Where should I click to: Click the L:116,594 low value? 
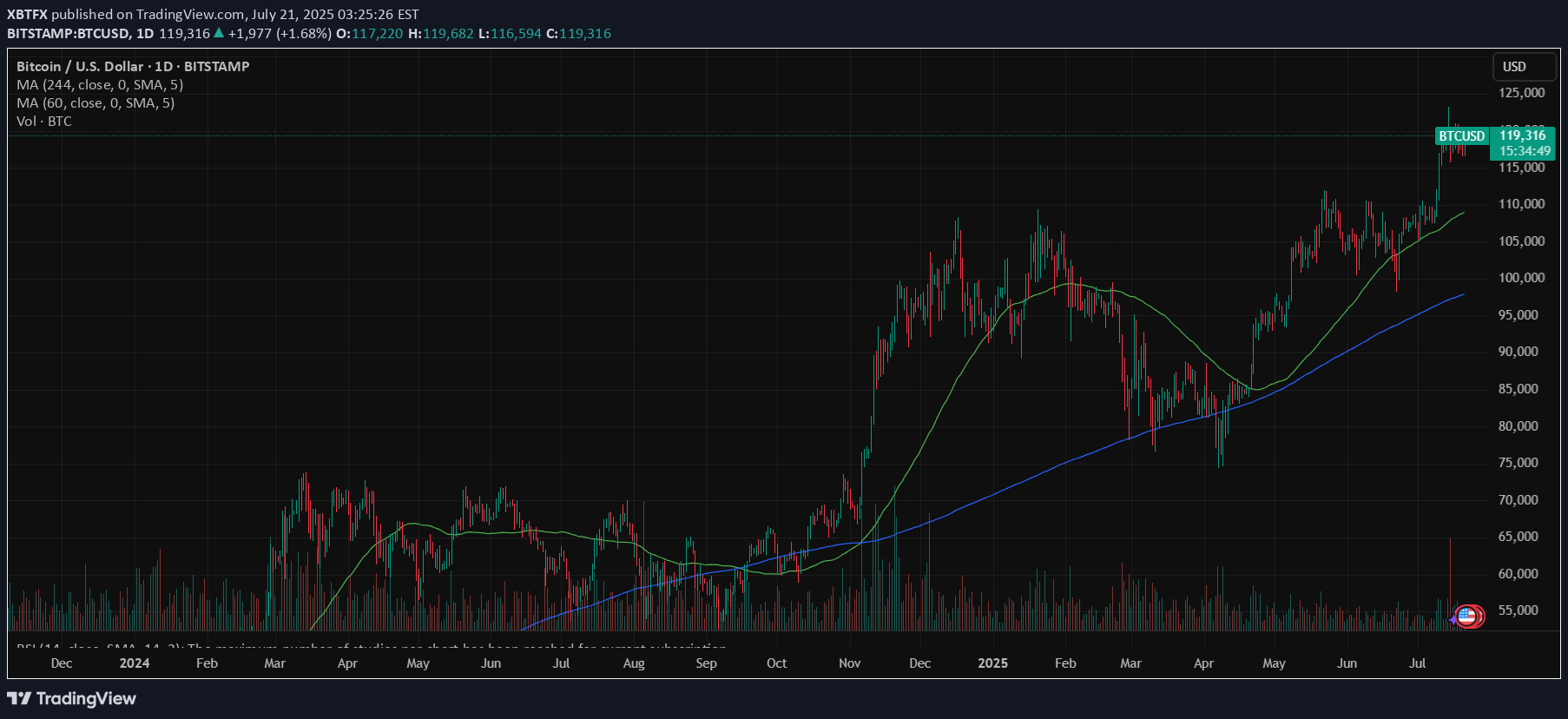pos(510,34)
